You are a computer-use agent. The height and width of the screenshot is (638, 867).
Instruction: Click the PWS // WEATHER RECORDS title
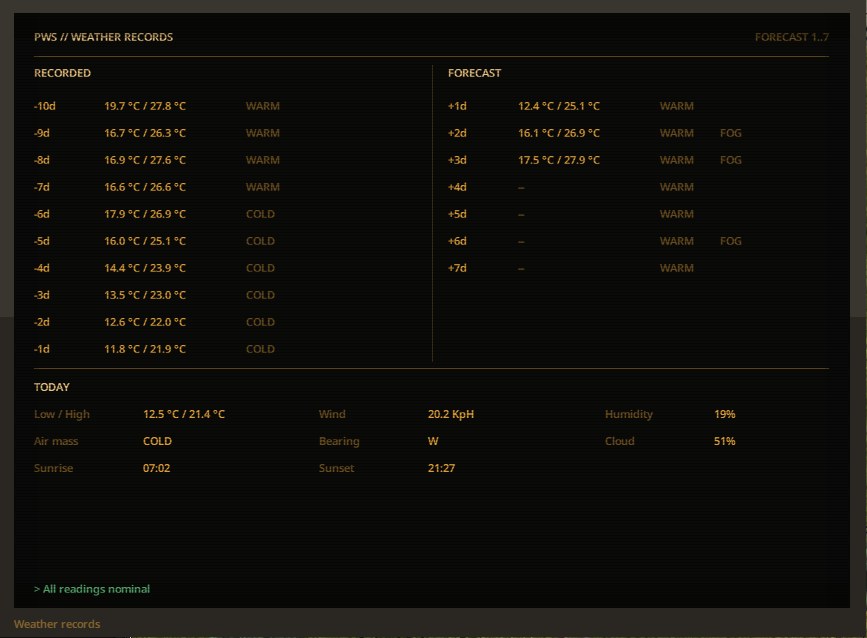point(103,37)
